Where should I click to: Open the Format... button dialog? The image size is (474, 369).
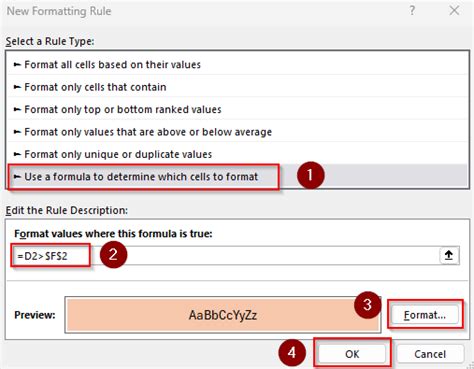click(x=425, y=315)
